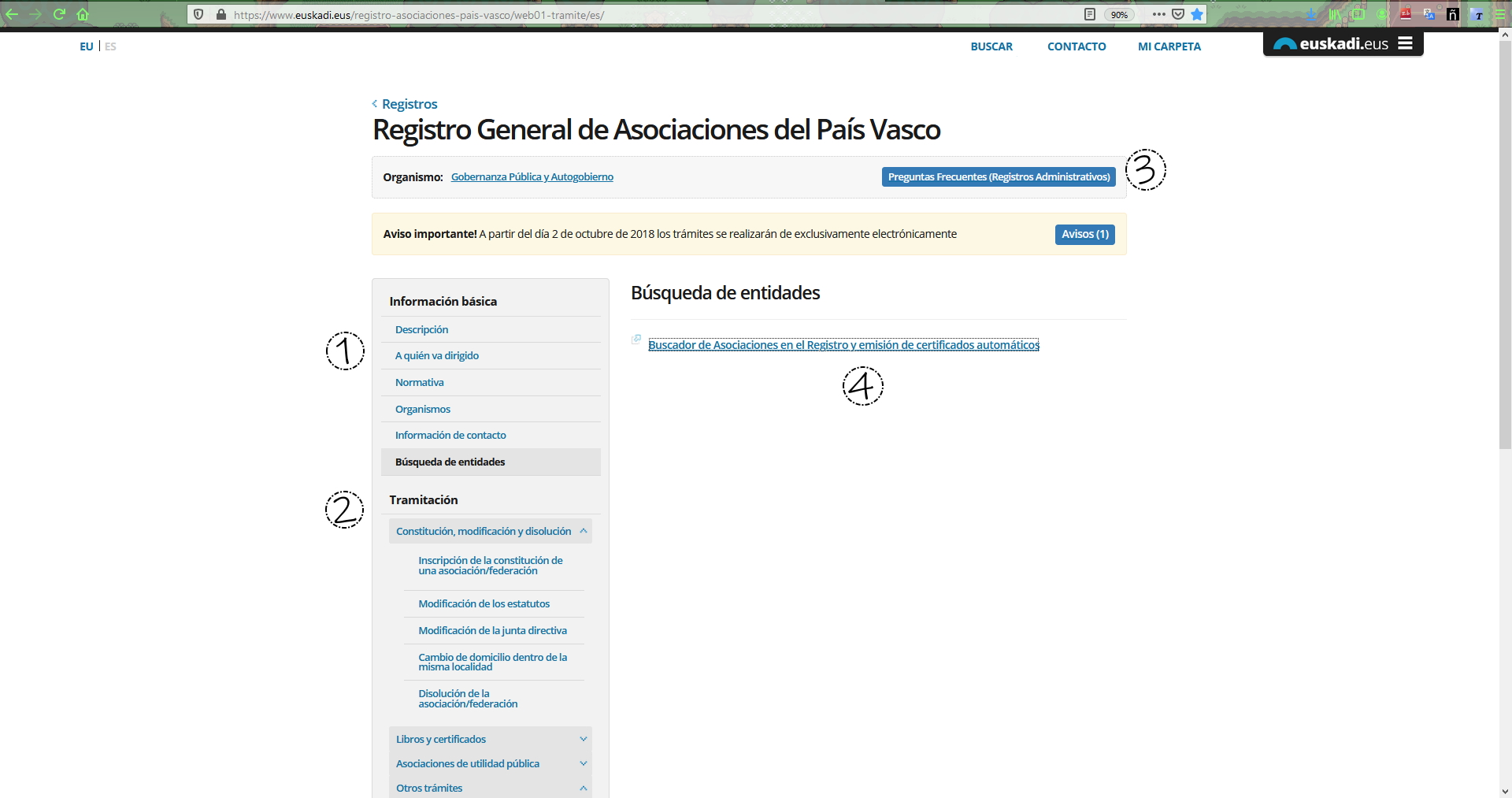
Task: Reload the page with the refresh icon
Action: click(x=59, y=14)
